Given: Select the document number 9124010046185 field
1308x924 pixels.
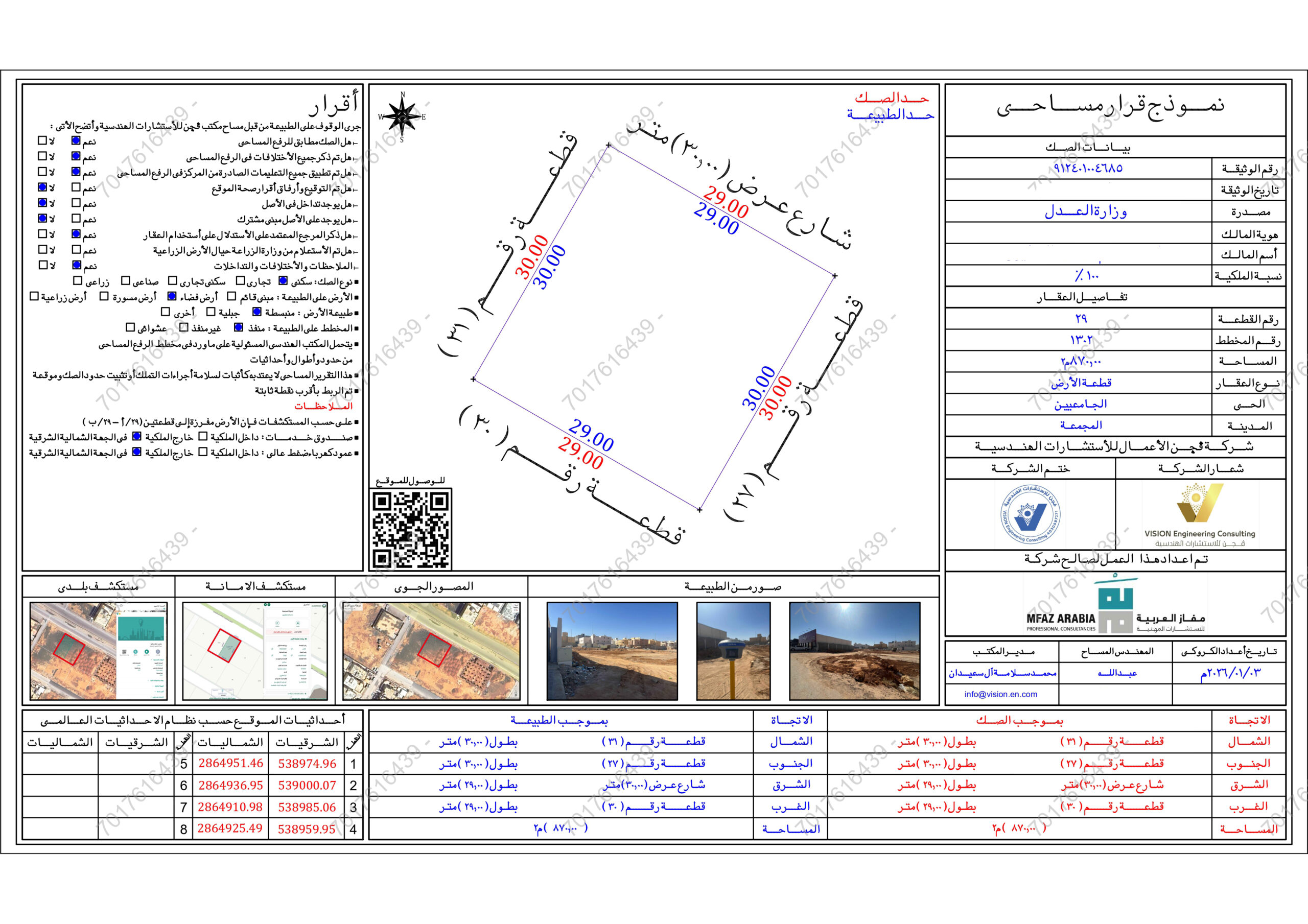Looking at the screenshot, I should tap(1088, 169).
